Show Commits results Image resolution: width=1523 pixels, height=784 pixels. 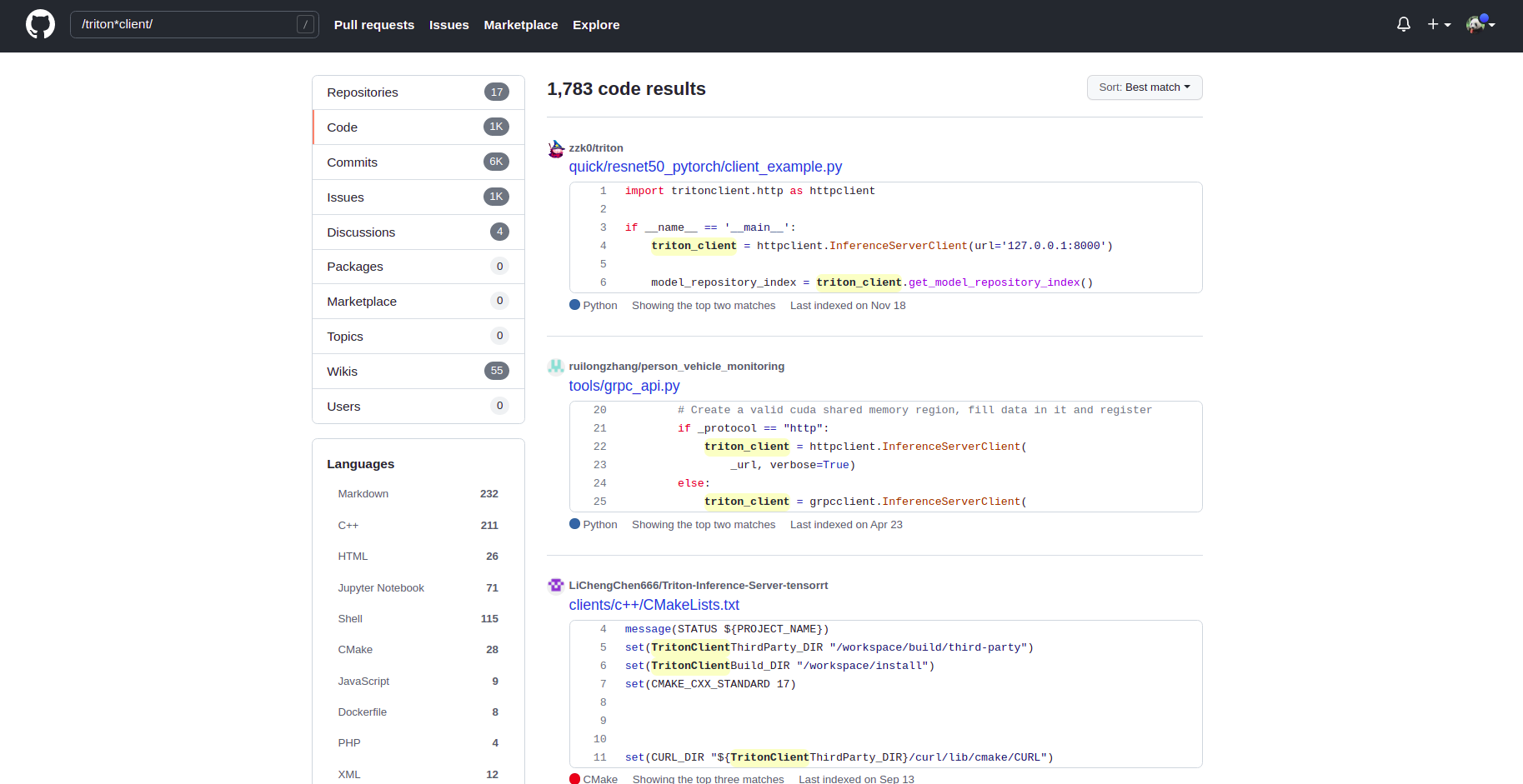[418, 162]
